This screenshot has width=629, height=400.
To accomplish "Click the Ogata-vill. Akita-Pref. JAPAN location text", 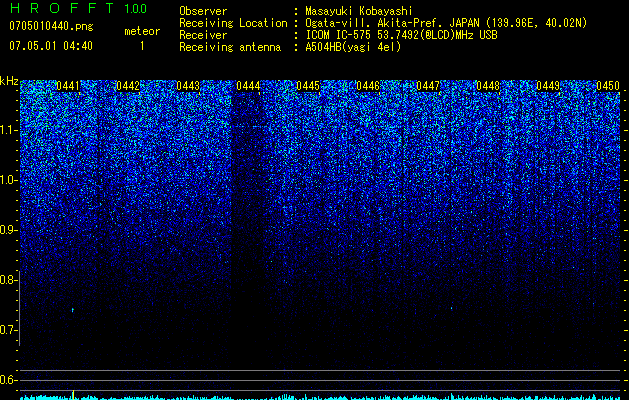I will coord(446,23).
